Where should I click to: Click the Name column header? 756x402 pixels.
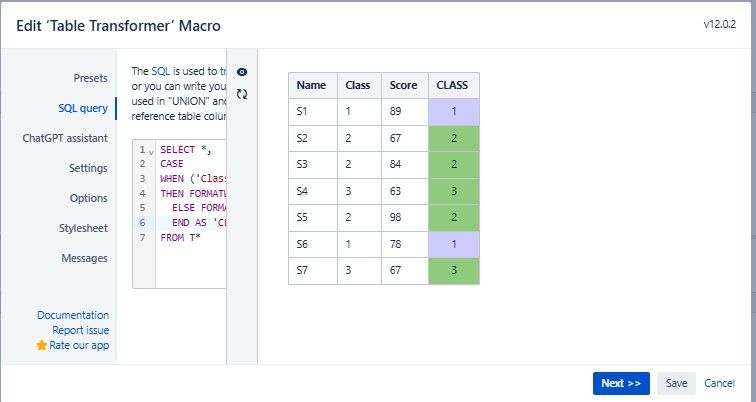point(312,85)
